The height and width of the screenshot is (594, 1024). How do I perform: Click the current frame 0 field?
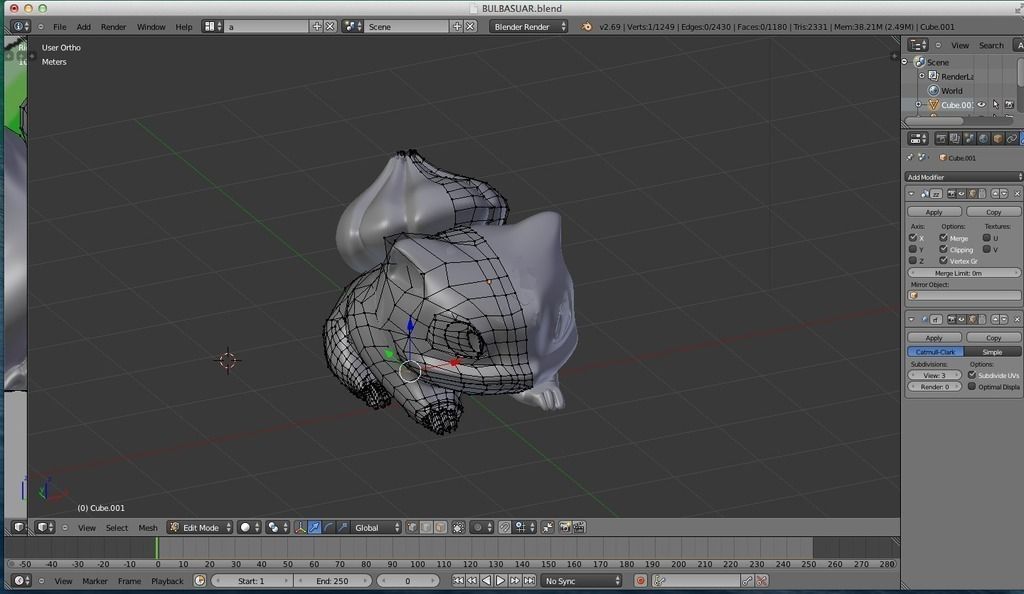tap(408, 581)
